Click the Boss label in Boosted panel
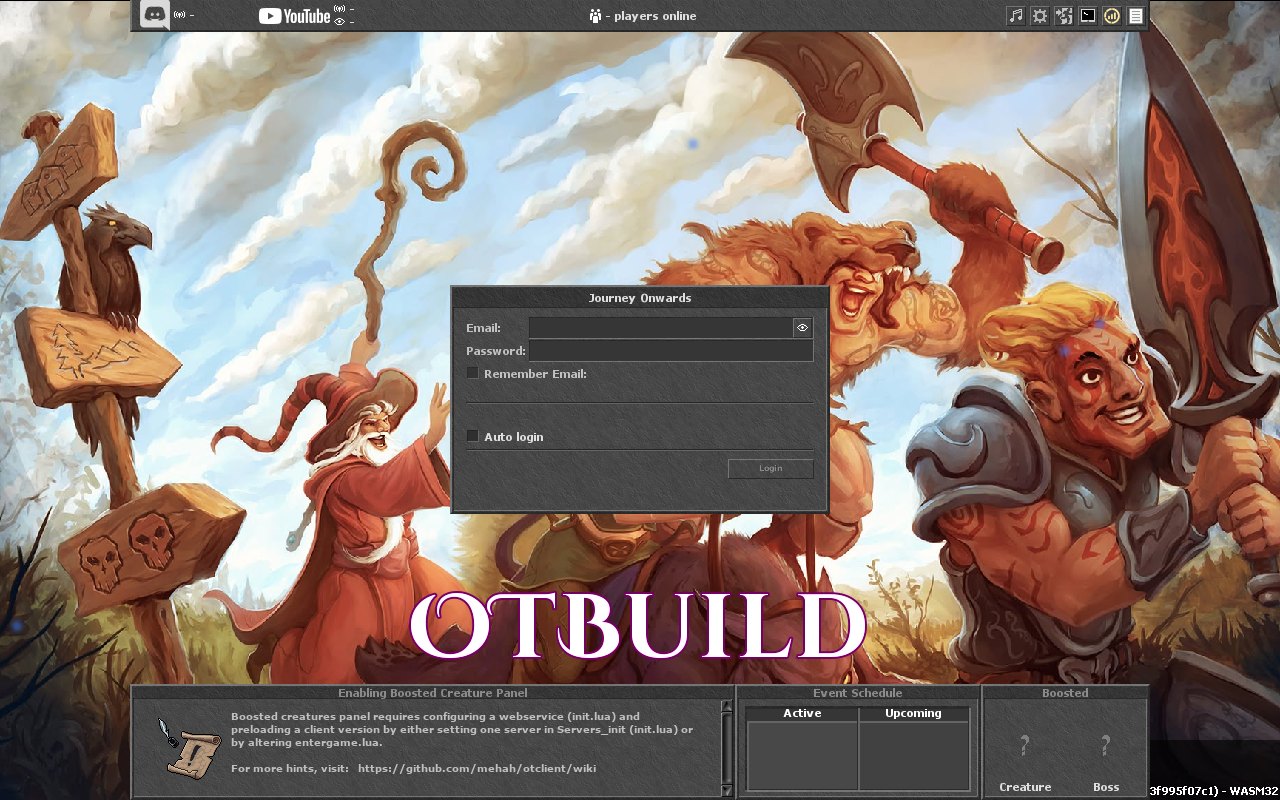 (1106, 787)
